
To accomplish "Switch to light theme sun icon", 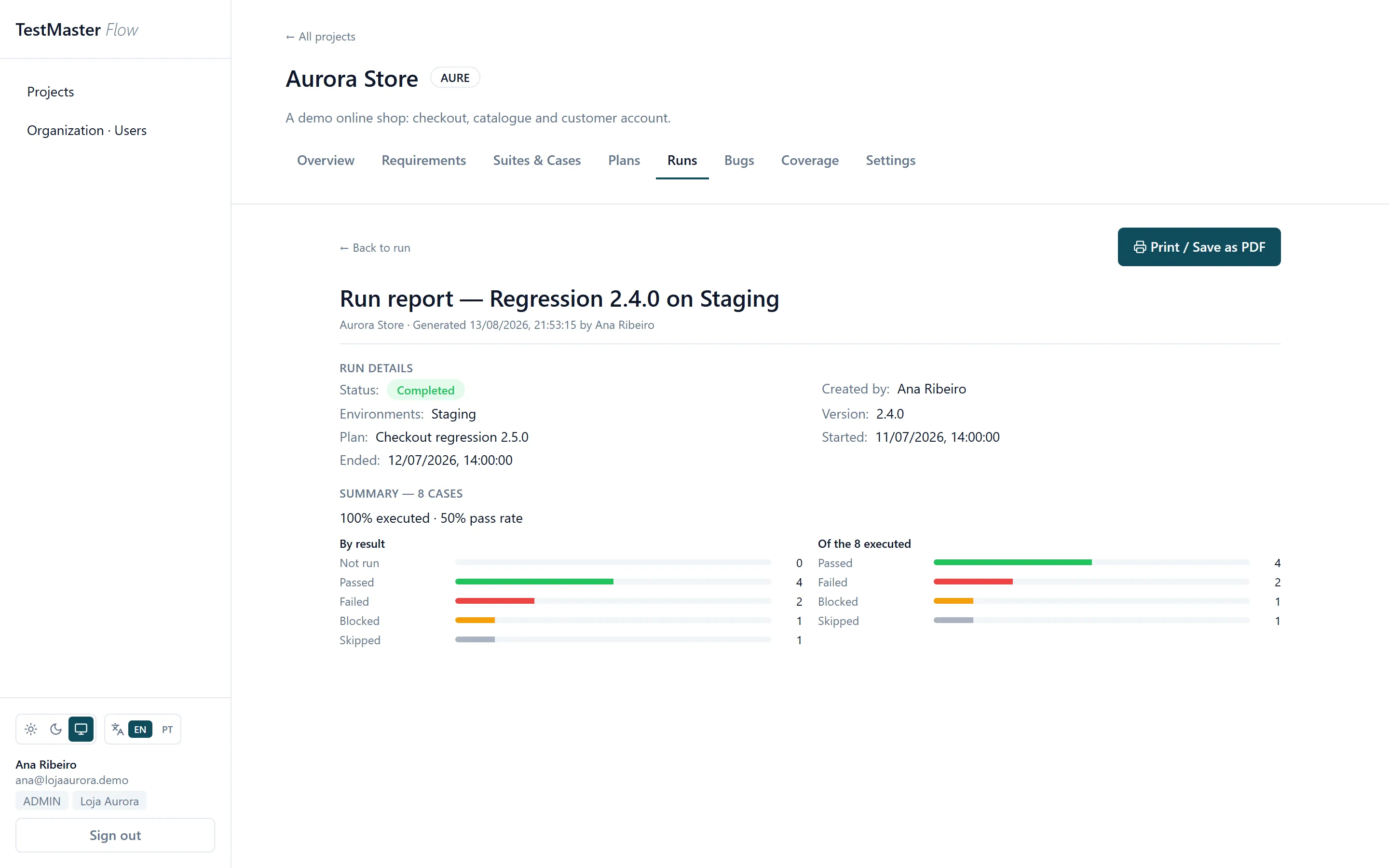I will point(31,729).
